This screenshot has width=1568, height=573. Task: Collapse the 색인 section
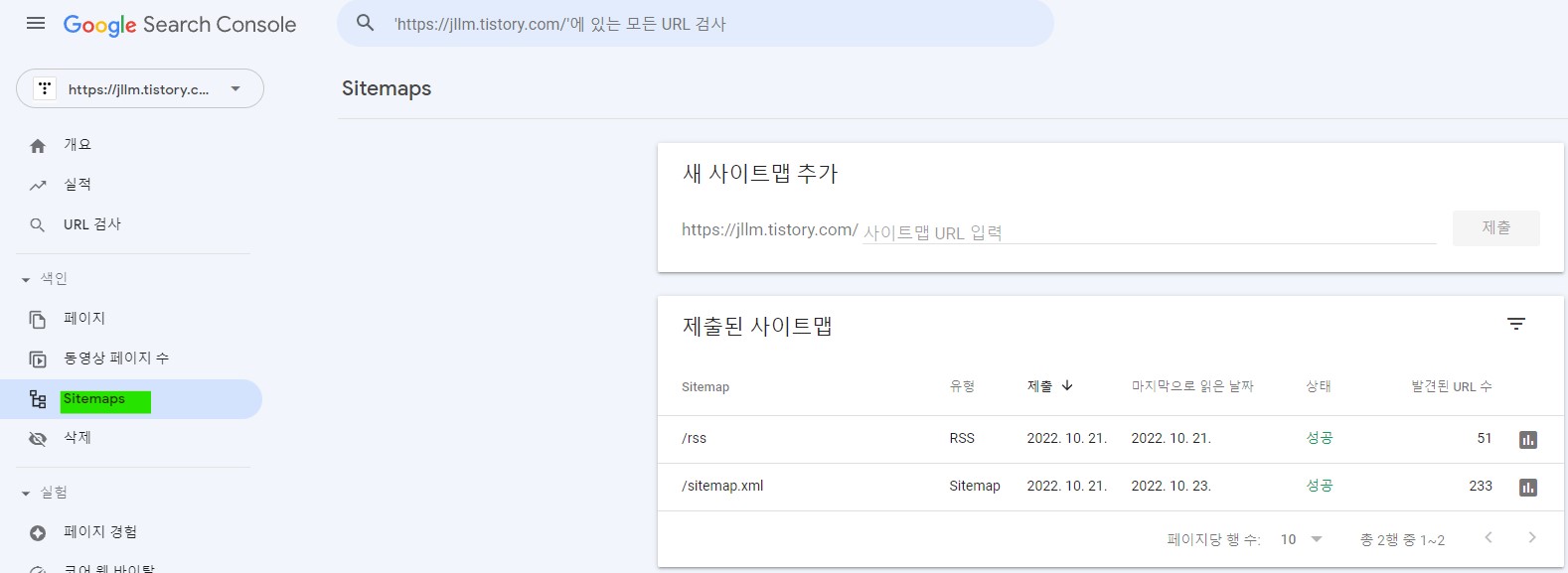point(45,279)
